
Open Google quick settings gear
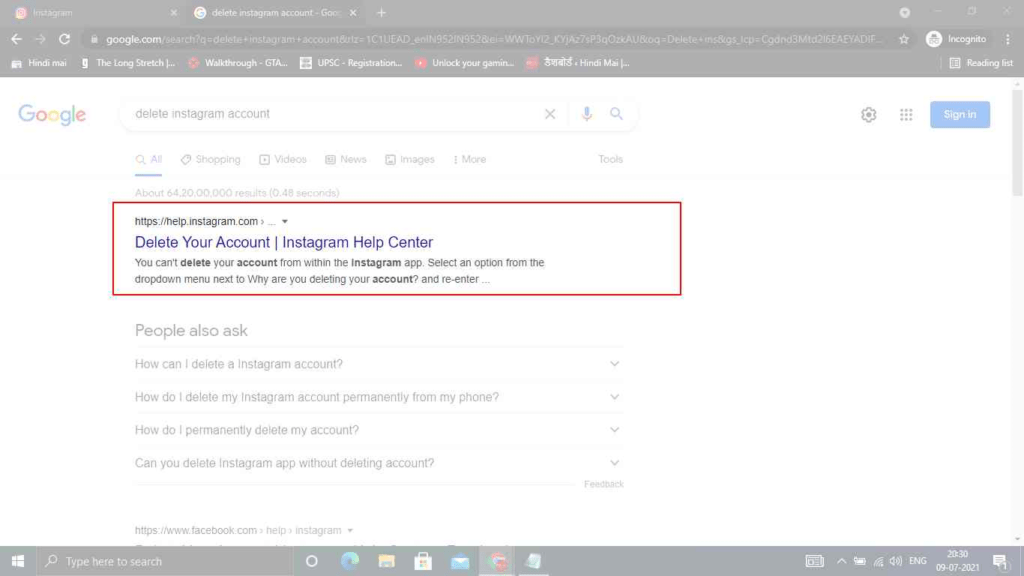click(869, 114)
